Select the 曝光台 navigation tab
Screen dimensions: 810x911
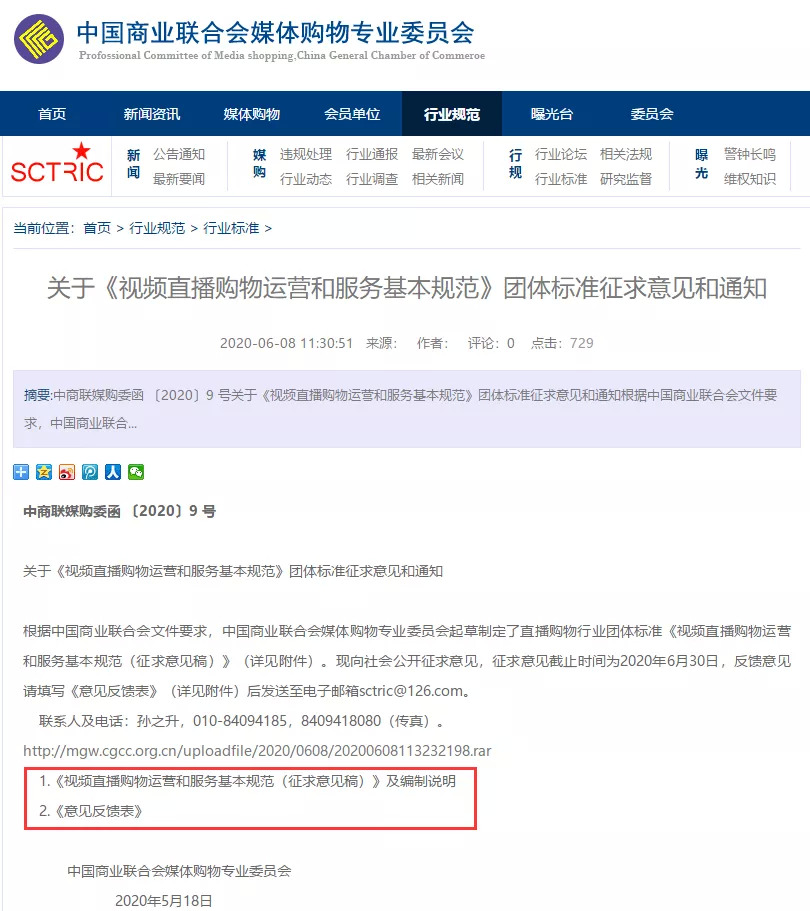(552, 114)
